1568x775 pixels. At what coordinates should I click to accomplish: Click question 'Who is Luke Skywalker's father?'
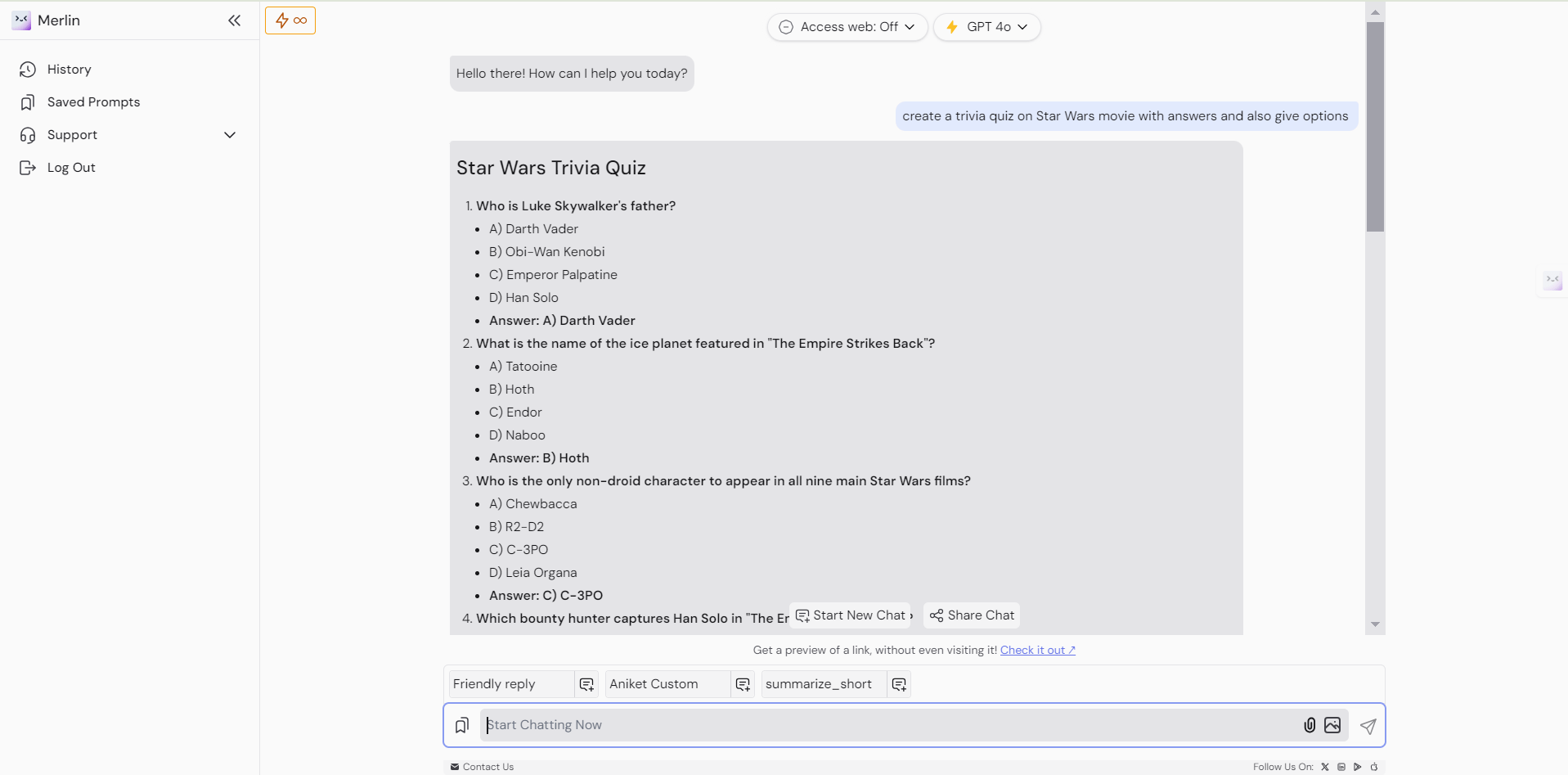(x=576, y=206)
